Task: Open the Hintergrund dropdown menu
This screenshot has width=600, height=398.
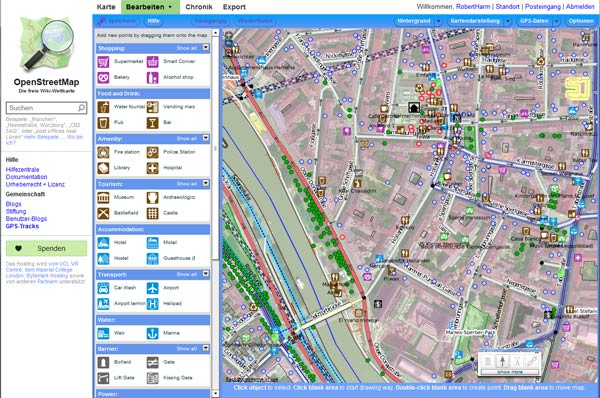Action: tap(418, 21)
